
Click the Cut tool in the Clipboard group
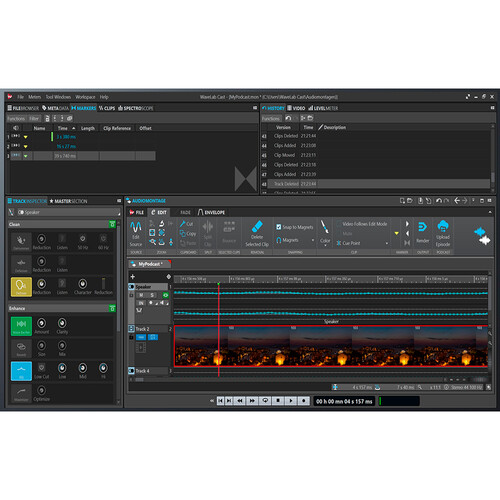(x=186, y=224)
